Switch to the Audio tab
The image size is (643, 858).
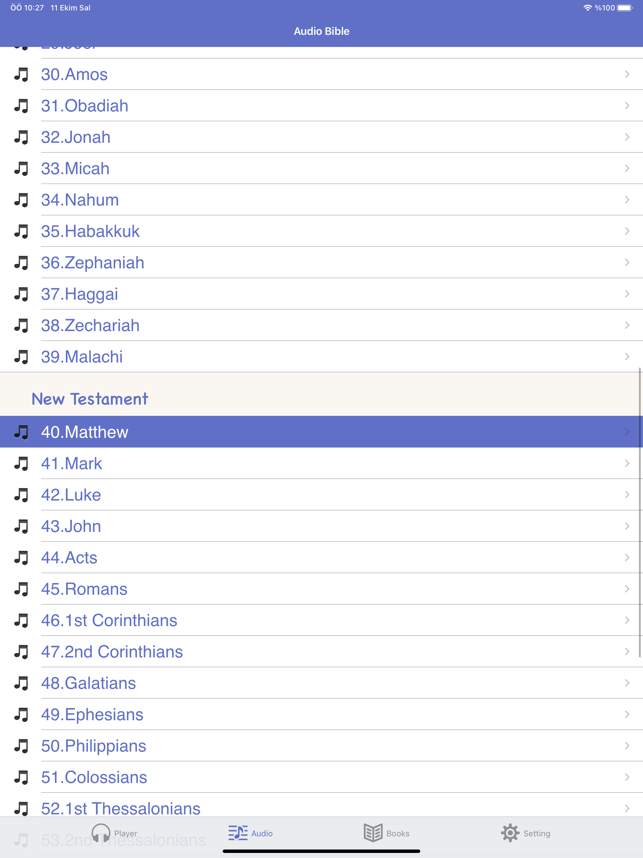tap(250, 832)
